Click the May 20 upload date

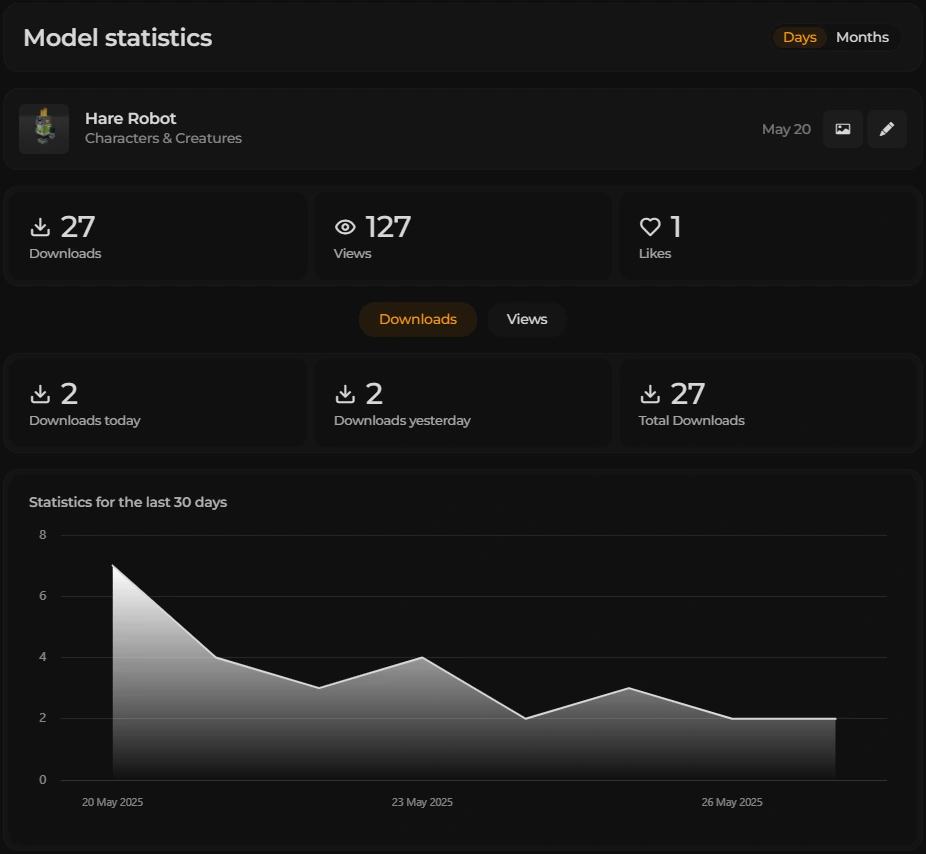click(786, 129)
